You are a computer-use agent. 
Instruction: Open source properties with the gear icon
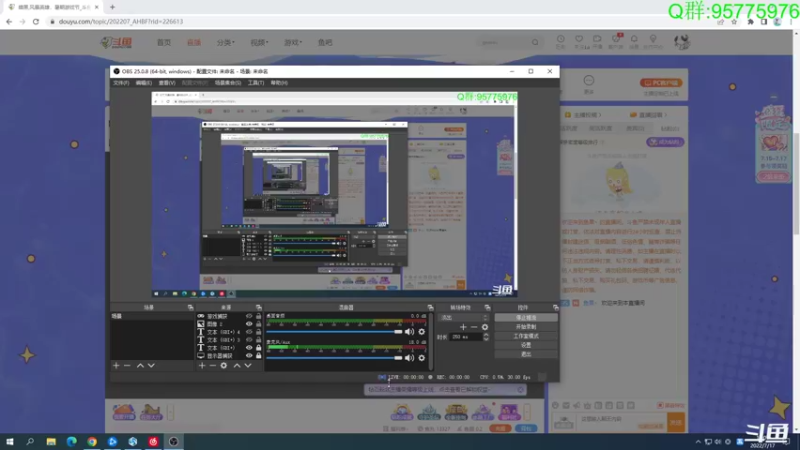pyautogui.click(x=223, y=366)
